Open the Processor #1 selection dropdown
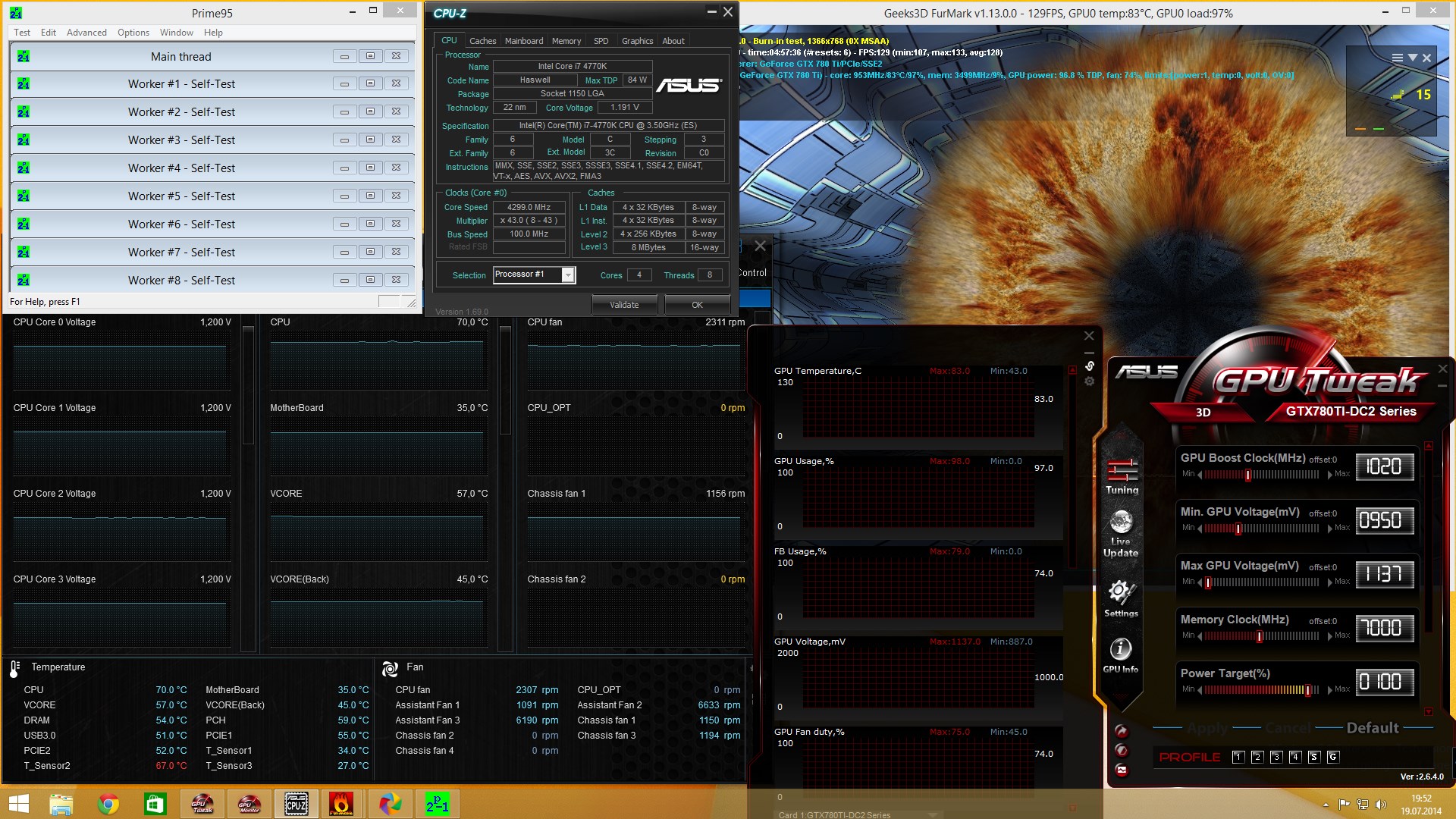This screenshot has height=819, width=1456. 567,275
